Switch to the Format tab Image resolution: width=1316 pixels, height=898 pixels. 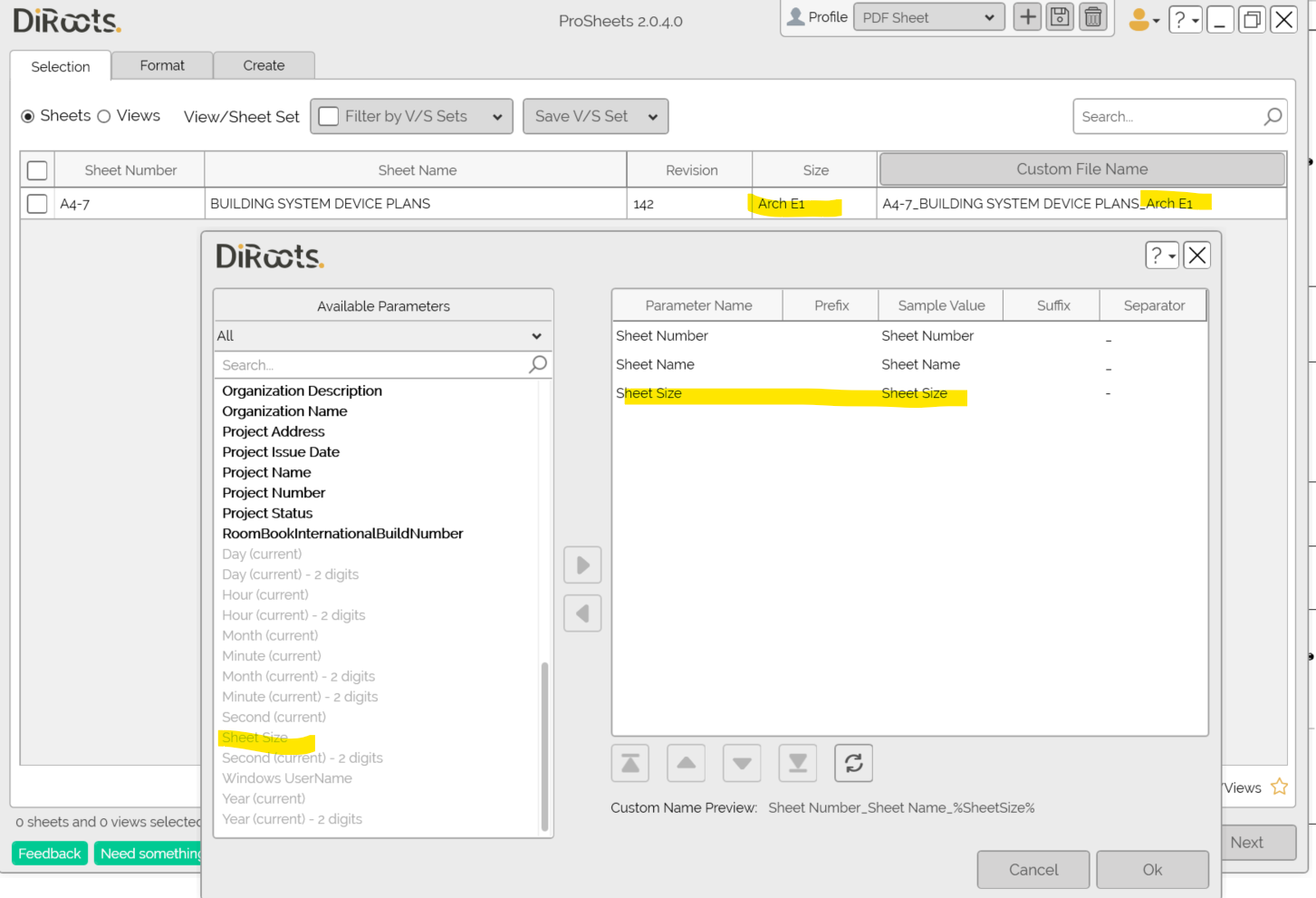tap(162, 65)
